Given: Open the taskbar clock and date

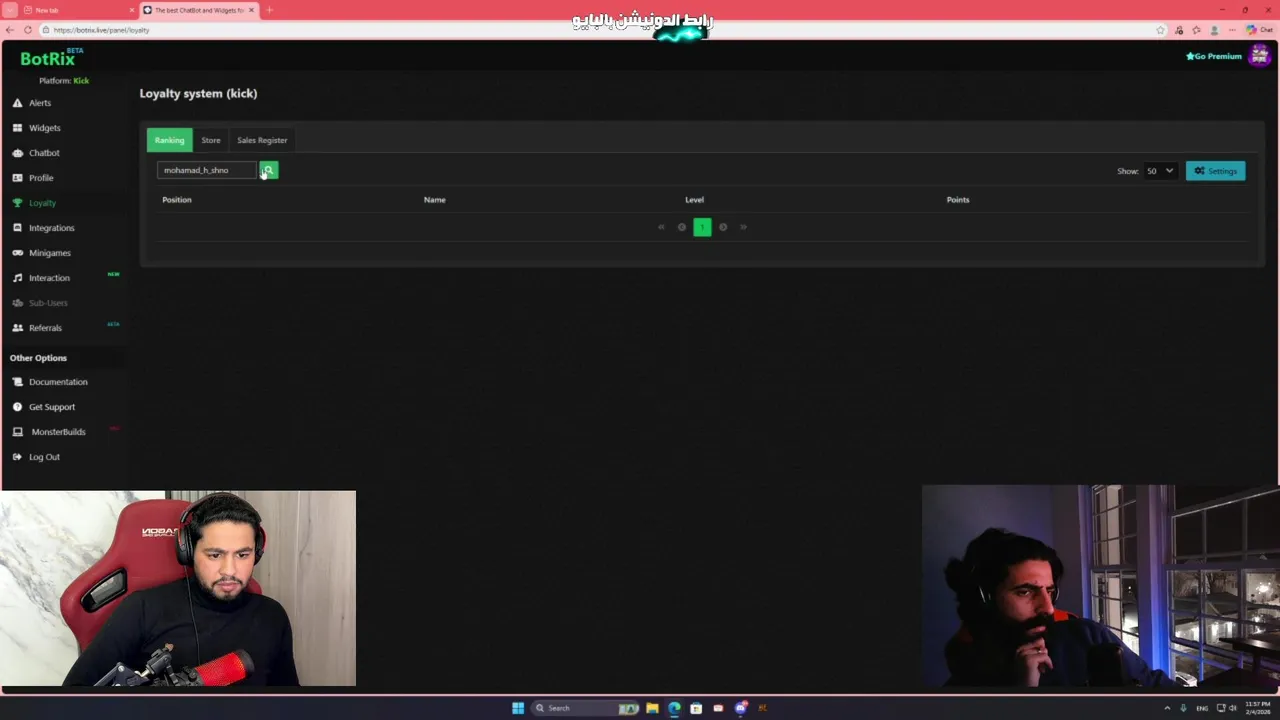Looking at the screenshot, I should coord(1257,708).
